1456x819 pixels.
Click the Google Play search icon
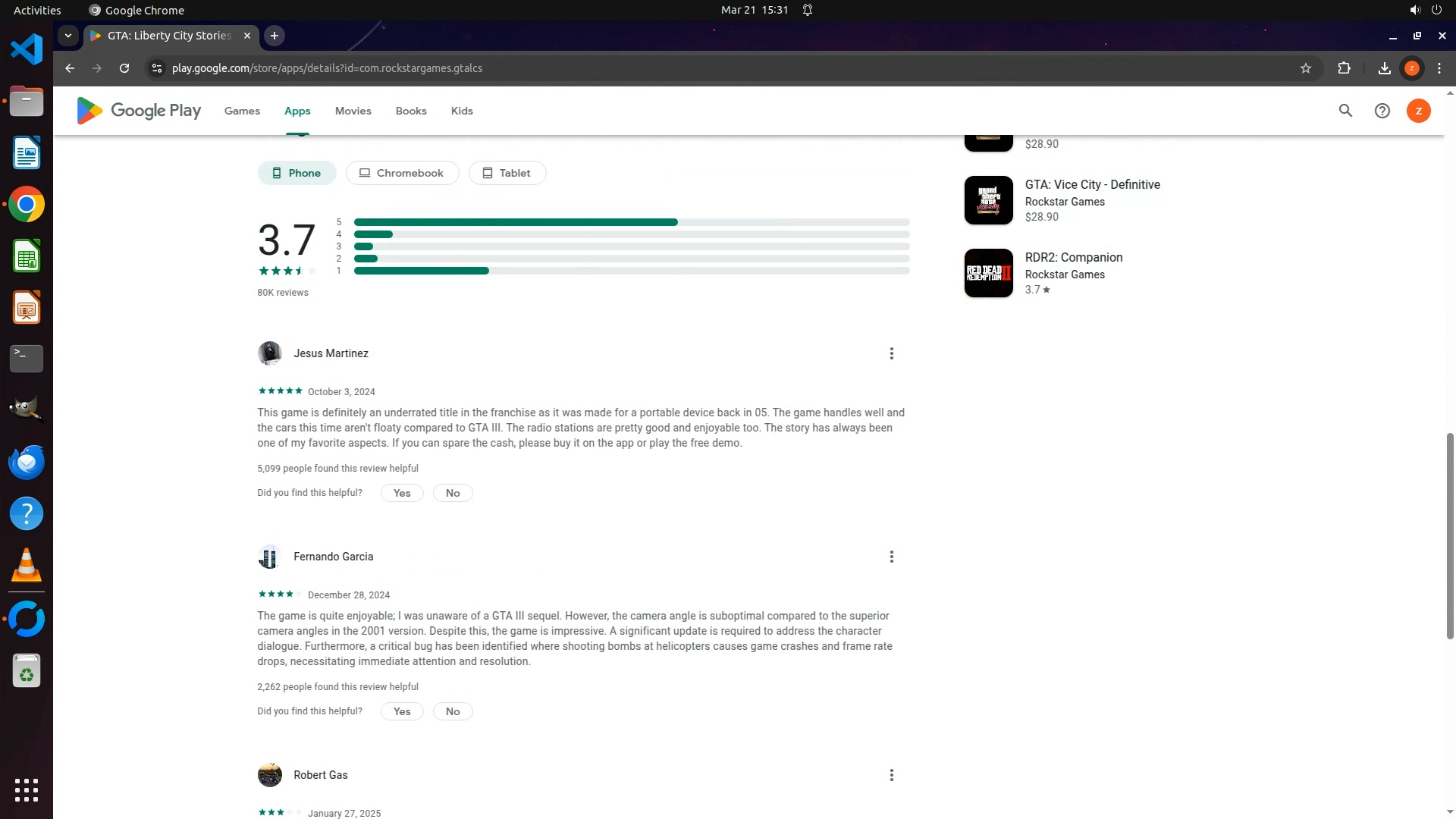(x=1345, y=111)
